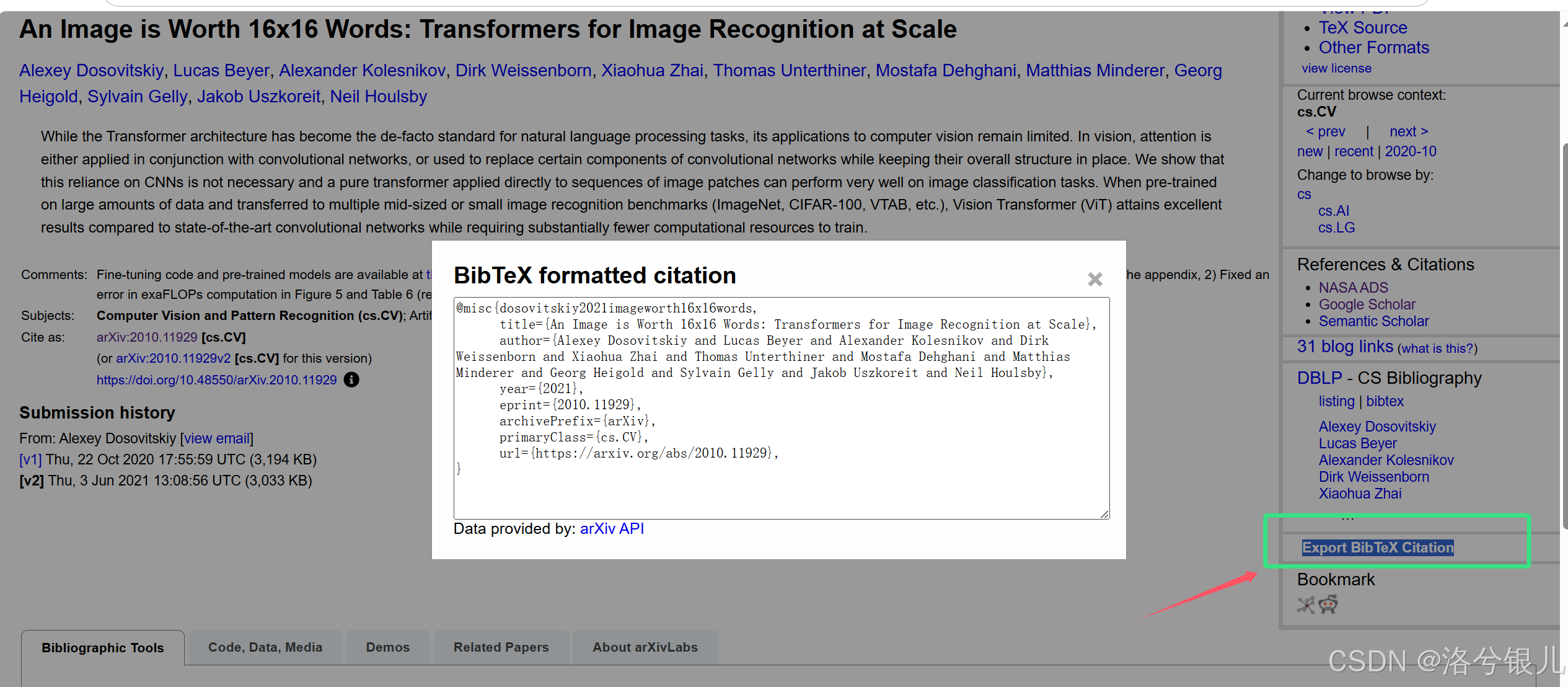Screen dimensions: 1568x687
Task: Click inside the BibTeX citation text area
Action: tap(781, 490)
